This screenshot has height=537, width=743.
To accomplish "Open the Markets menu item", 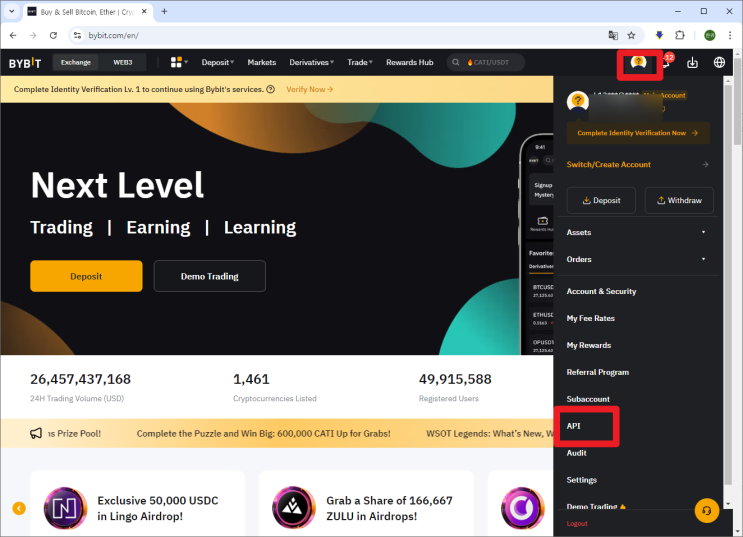I will (x=262, y=62).
